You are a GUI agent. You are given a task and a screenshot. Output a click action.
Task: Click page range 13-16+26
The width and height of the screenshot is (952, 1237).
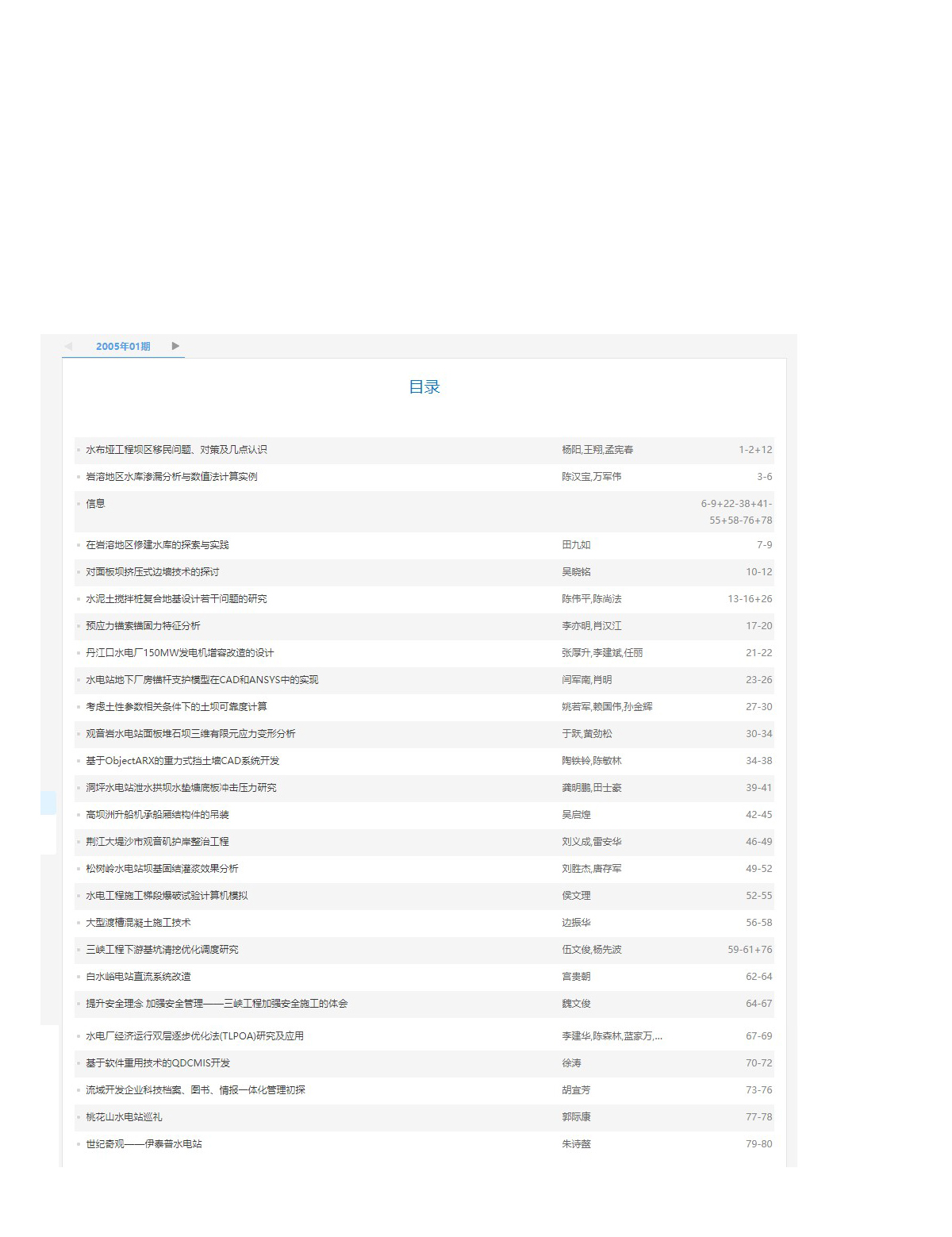point(750,599)
